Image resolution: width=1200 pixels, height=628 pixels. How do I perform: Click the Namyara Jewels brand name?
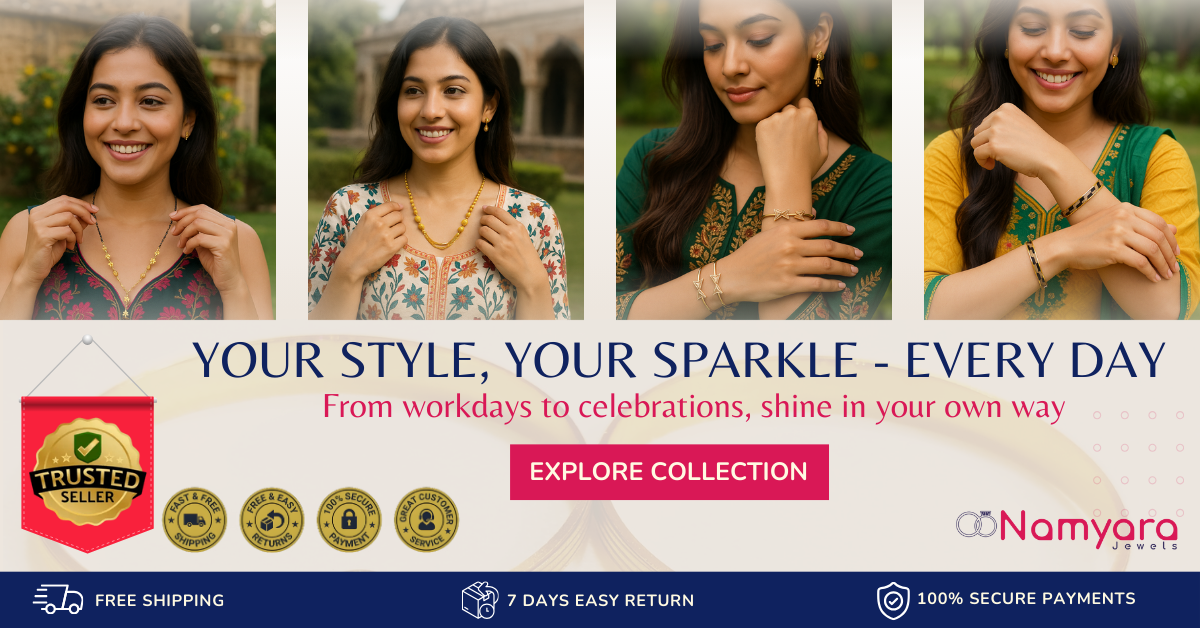pyautogui.click(x=1089, y=527)
